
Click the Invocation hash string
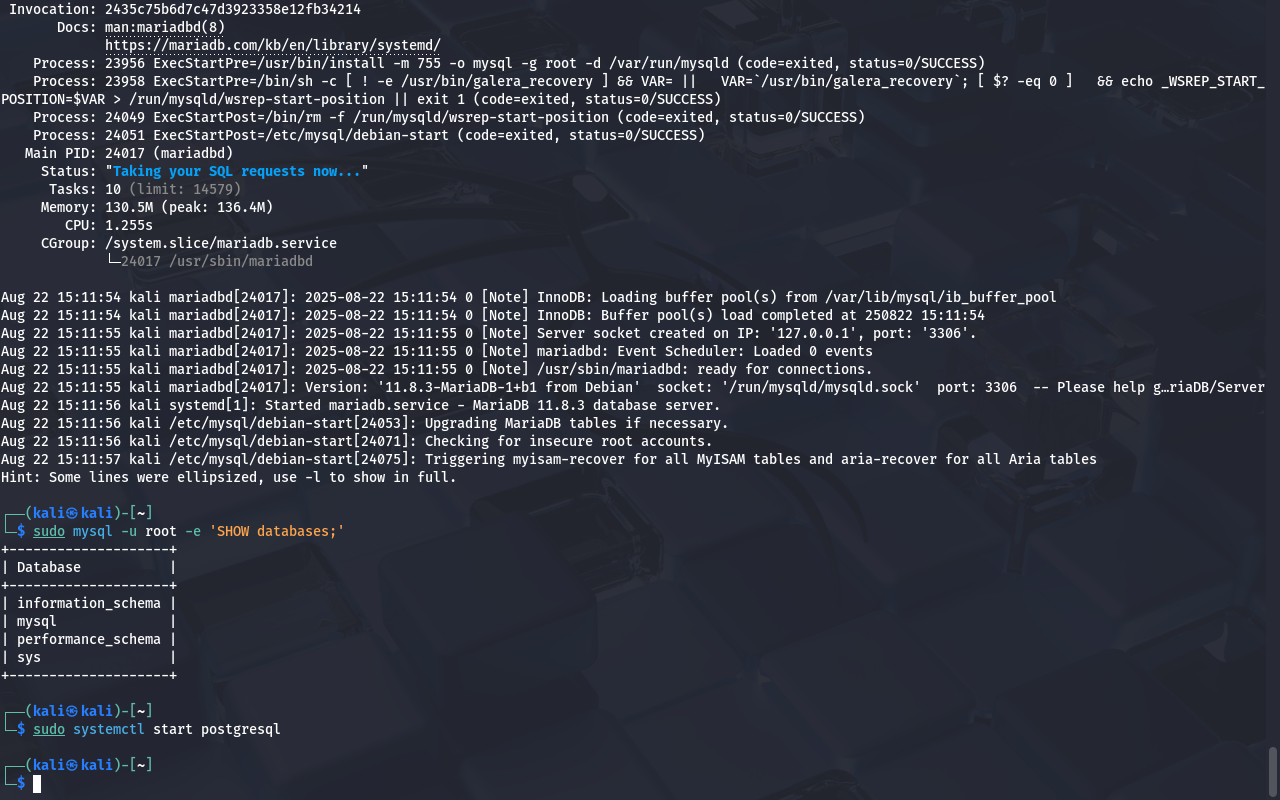coord(233,9)
